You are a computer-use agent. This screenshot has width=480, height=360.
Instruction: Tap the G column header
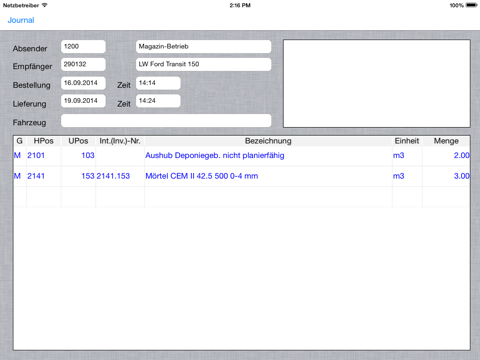pos(20,141)
